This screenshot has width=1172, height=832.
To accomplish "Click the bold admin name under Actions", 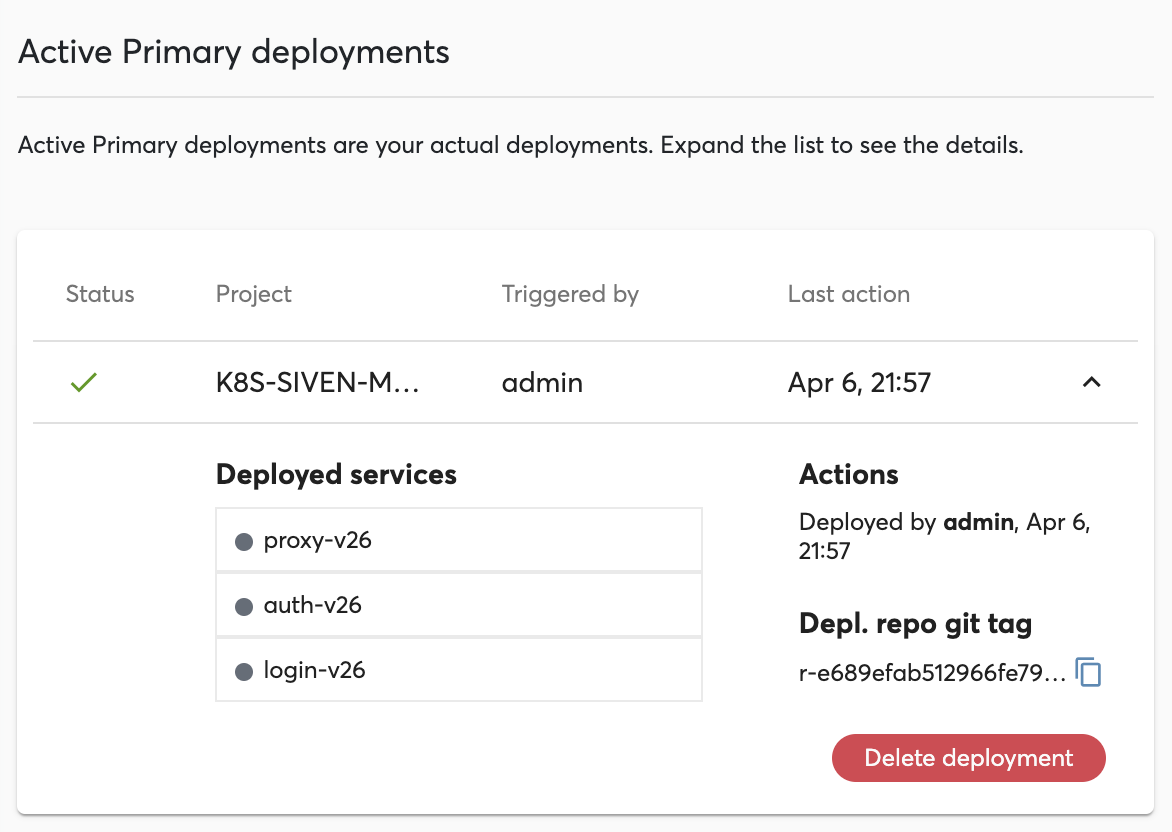I will click(978, 522).
